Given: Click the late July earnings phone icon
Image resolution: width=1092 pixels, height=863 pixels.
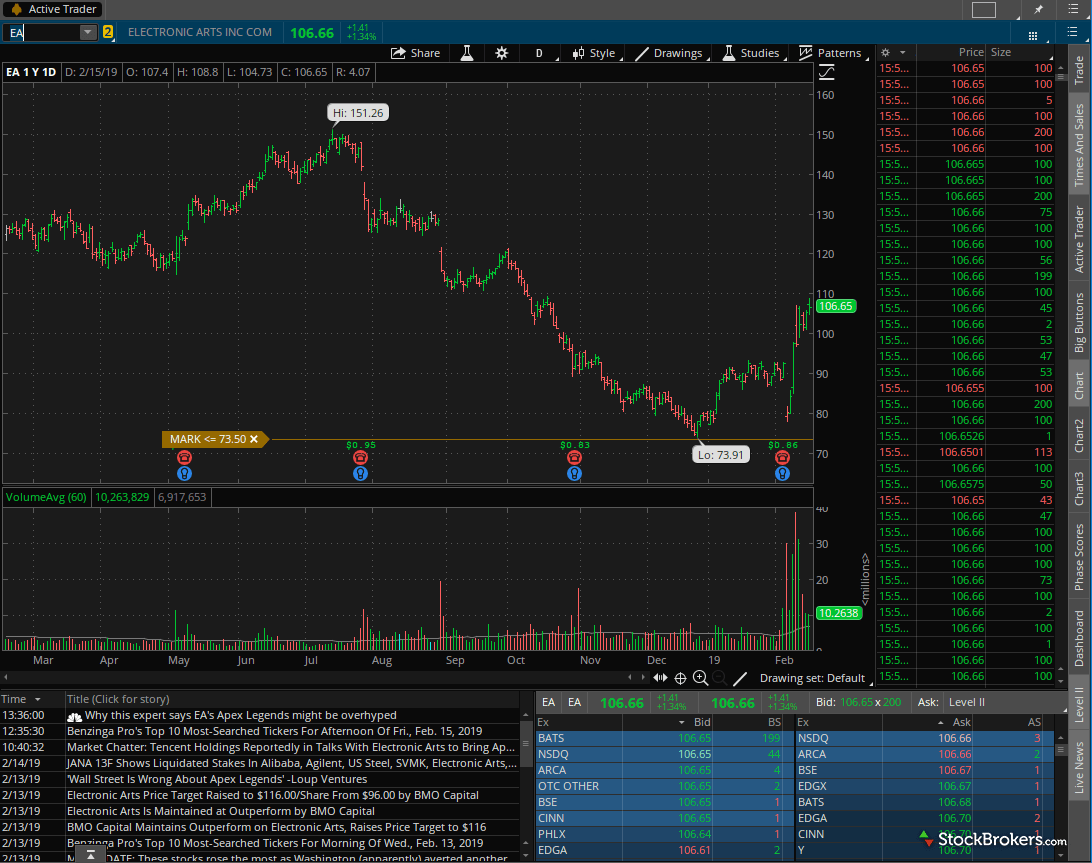Looking at the screenshot, I should click(x=360, y=458).
